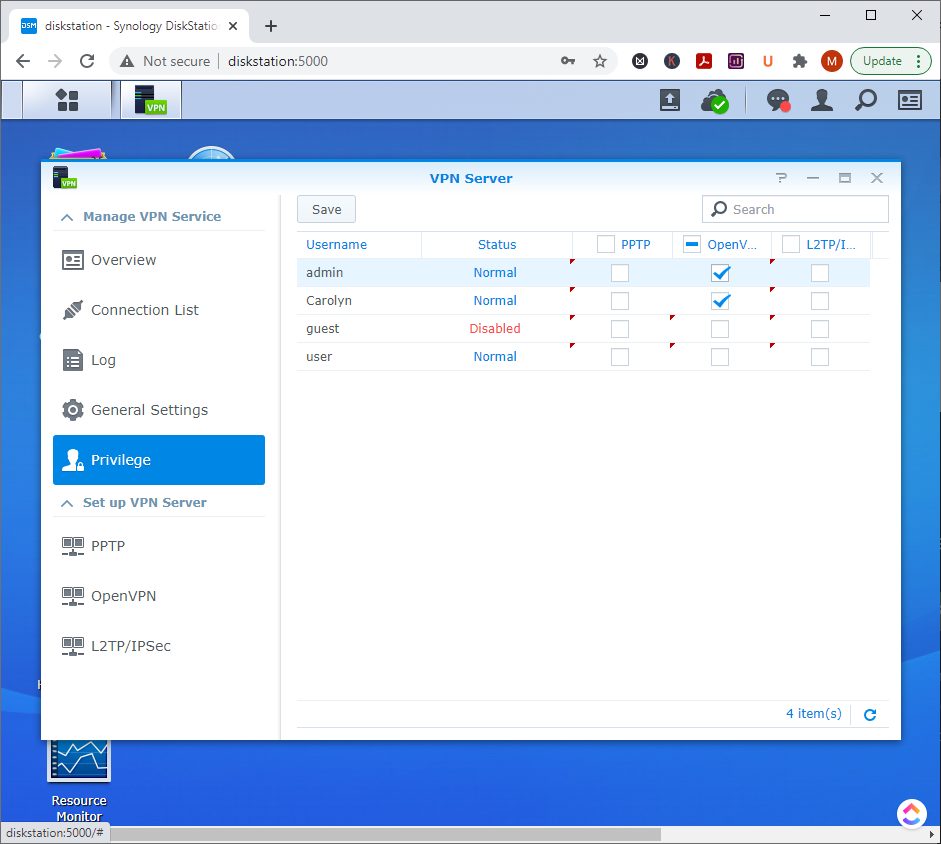Click the VPN Server taskbar icon
Viewport: 941px width, 844px height.
pyautogui.click(x=151, y=100)
